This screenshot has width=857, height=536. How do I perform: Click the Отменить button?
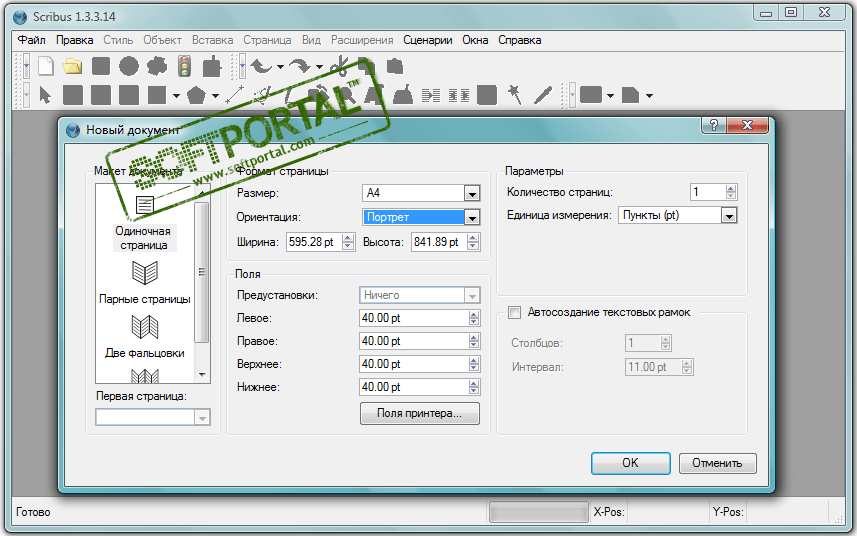coord(718,463)
